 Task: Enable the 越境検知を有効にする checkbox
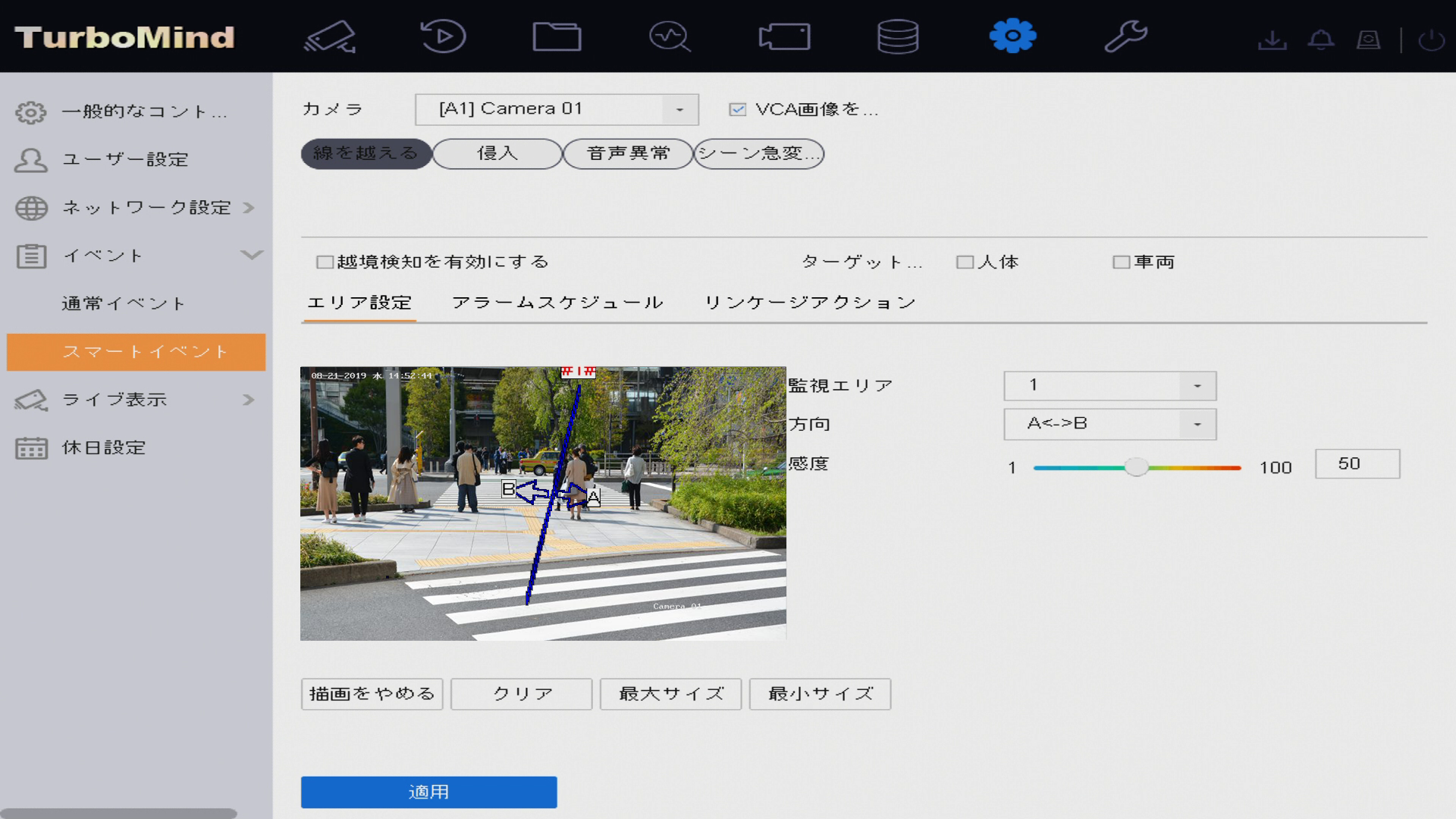click(x=325, y=262)
